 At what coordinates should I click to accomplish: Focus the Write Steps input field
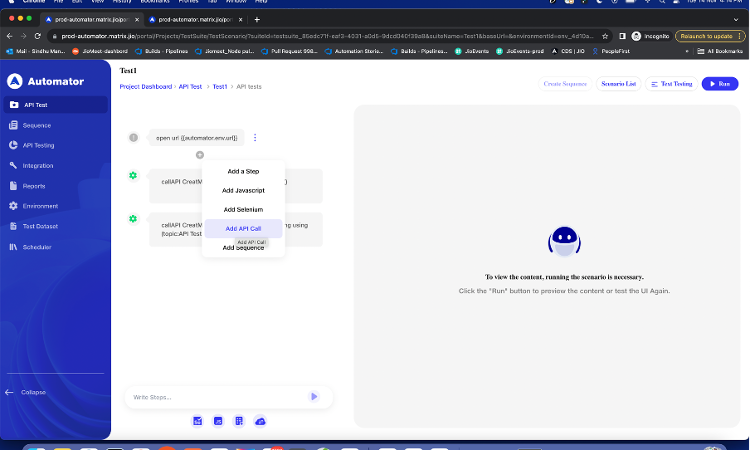tap(218, 397)
